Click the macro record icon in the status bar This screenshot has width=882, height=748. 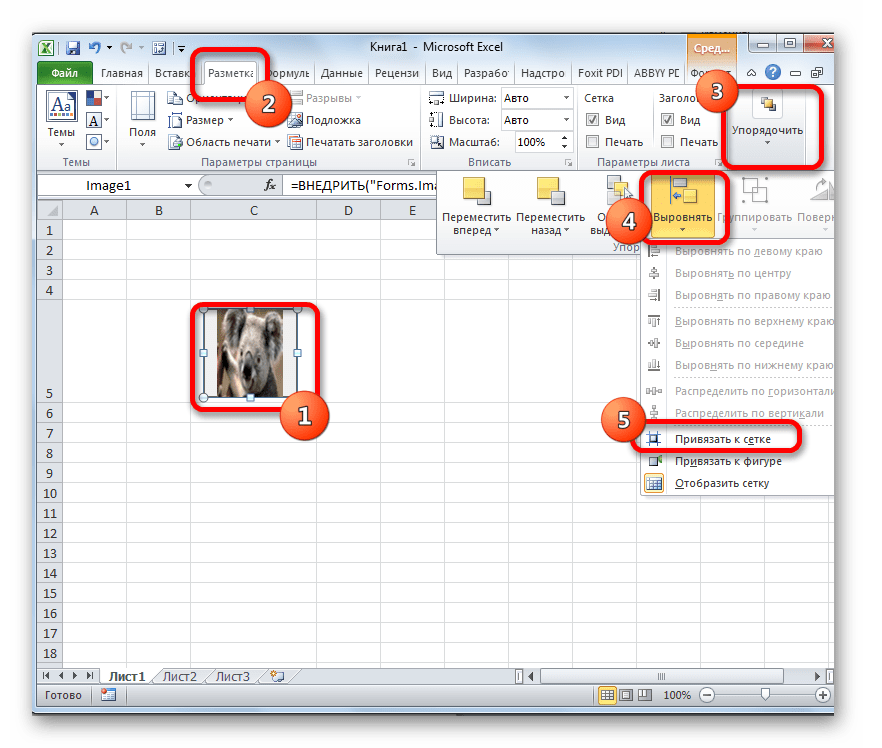pos(108,695)
